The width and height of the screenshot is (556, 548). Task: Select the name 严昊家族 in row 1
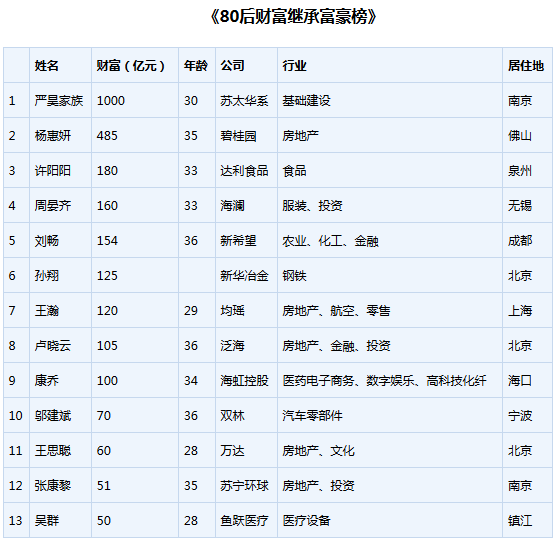59,101
